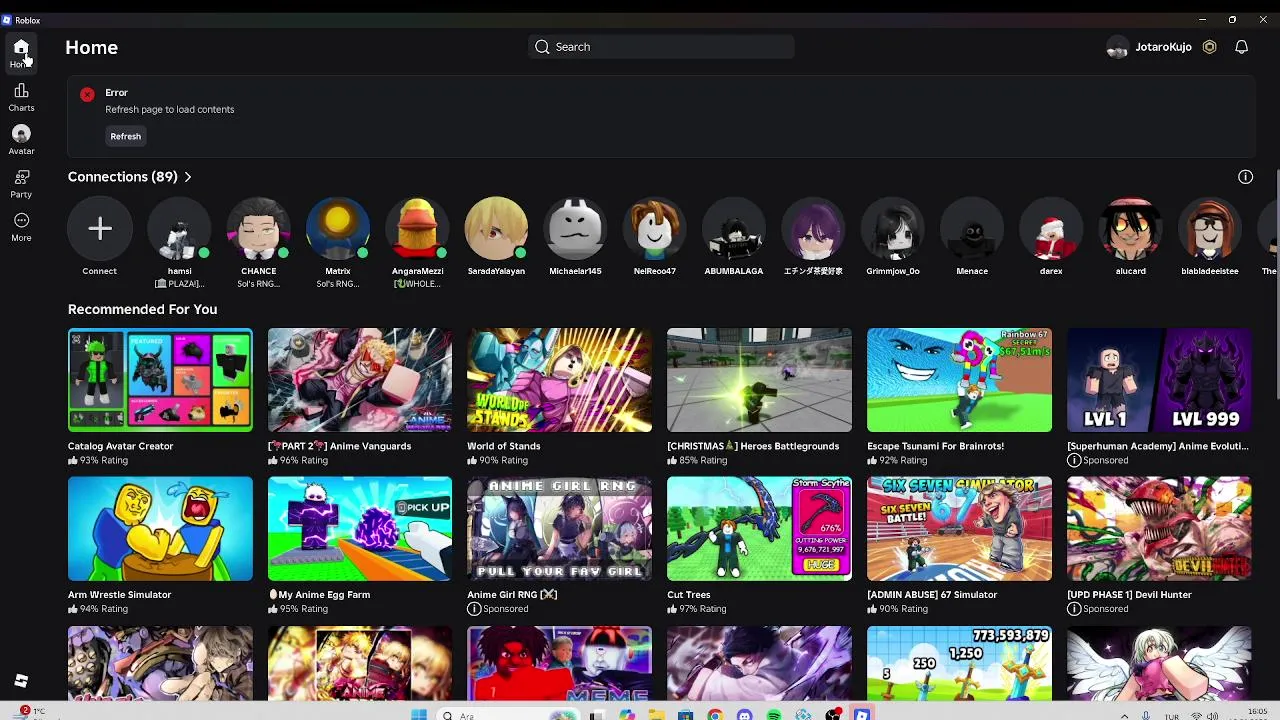Click Sponsored info icon under Devil Hunter
Viewport: 1280px width, 720px height.
1074,609
